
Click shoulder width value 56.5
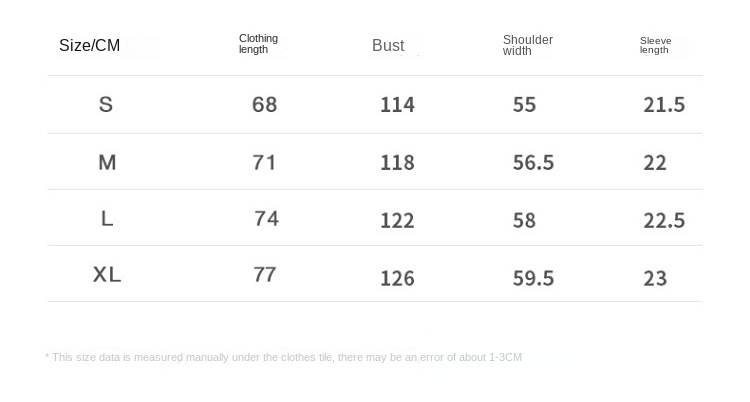[x=533, y=163]
